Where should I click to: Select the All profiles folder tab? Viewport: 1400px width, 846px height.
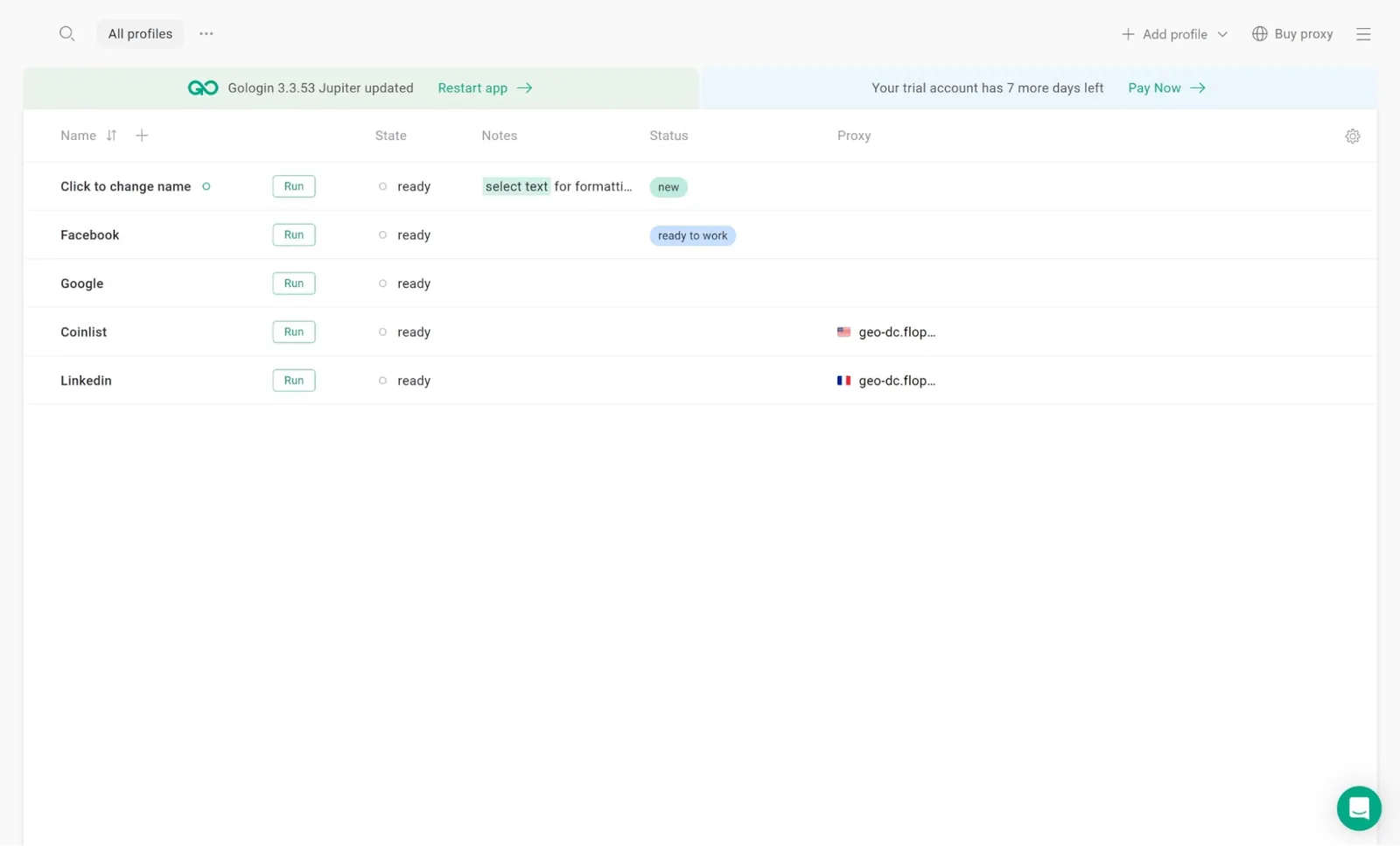[140, 34]
